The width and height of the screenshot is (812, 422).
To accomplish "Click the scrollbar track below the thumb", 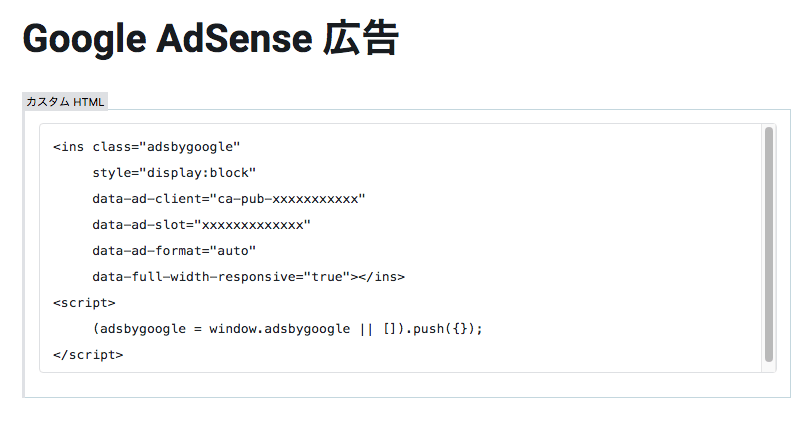I will coord(769,367).
